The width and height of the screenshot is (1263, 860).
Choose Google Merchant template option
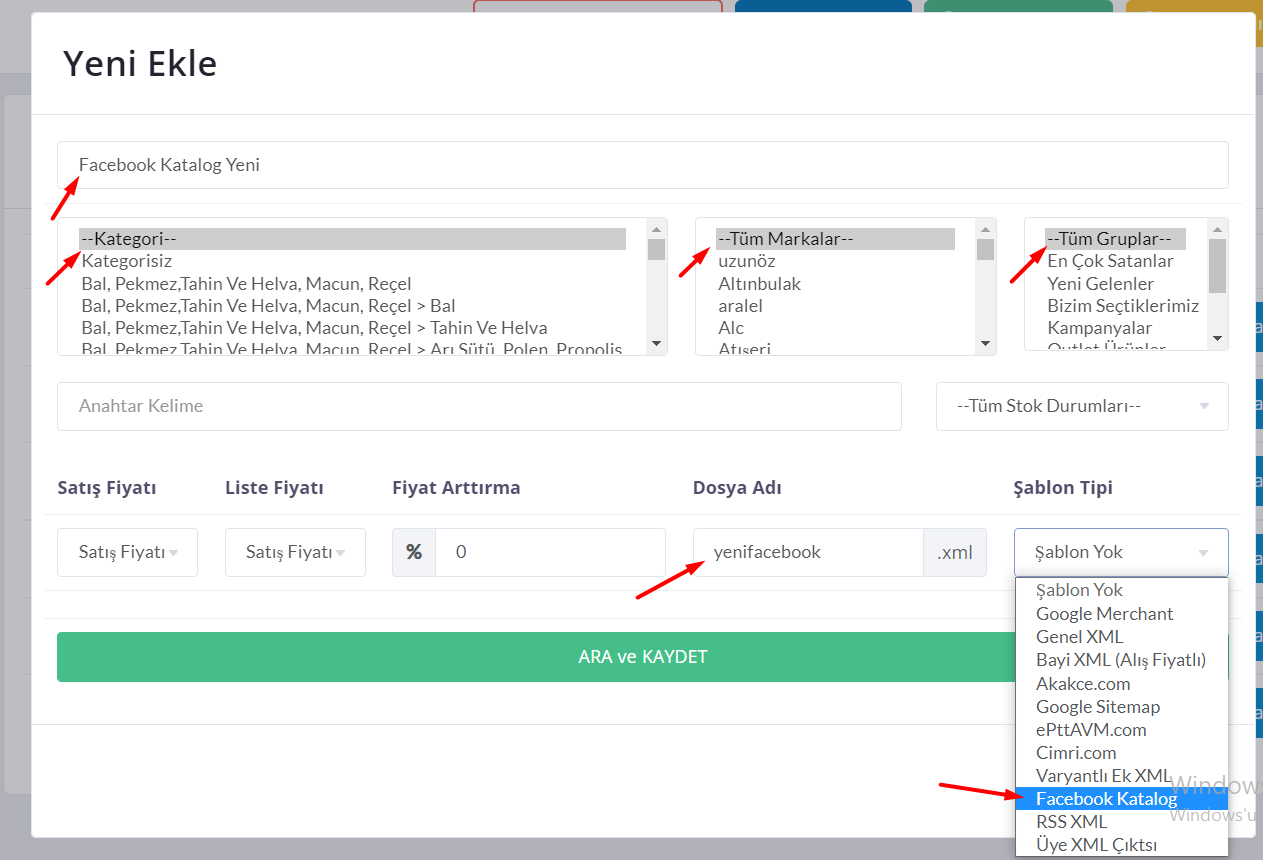(1121, 613)
